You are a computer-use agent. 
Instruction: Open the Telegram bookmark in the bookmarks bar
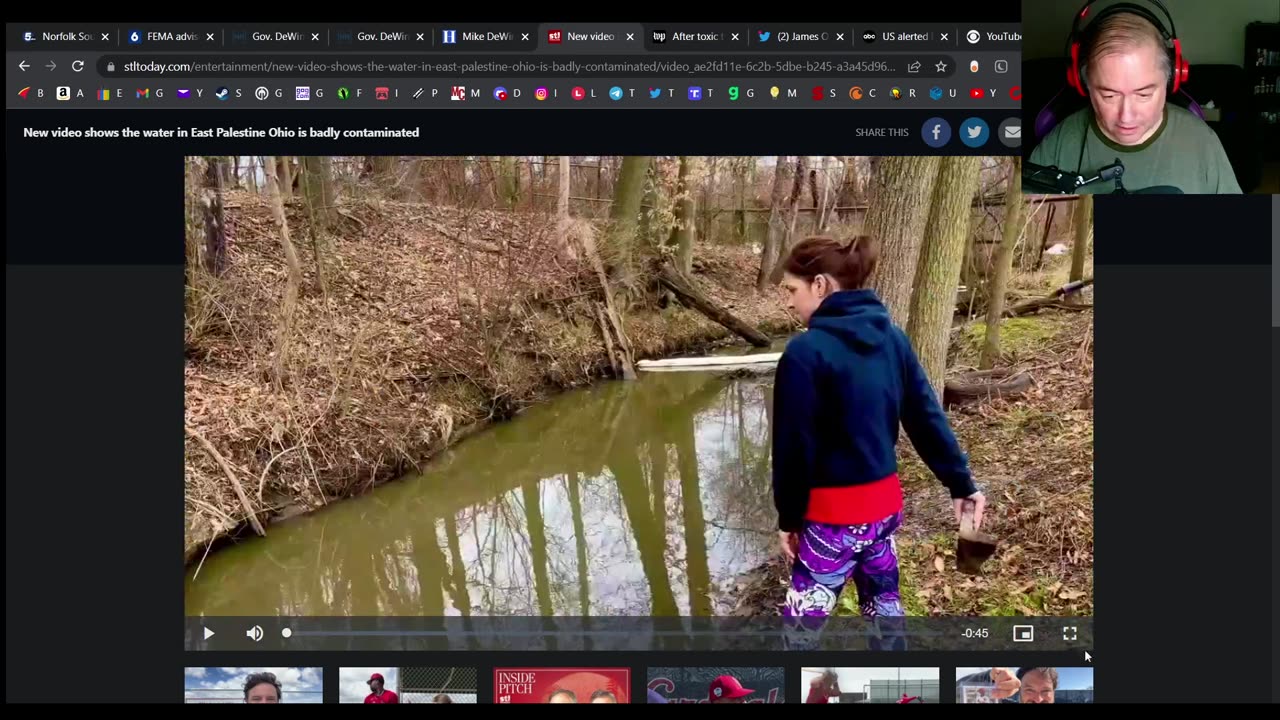[x=621, y=93]
